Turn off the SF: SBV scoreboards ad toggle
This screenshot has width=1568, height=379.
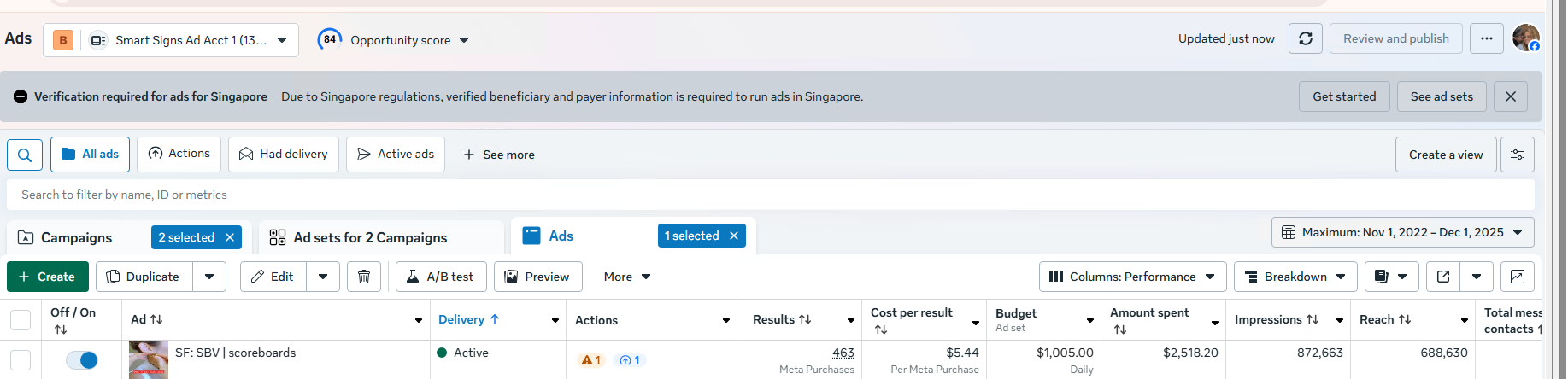click(82, 360)
